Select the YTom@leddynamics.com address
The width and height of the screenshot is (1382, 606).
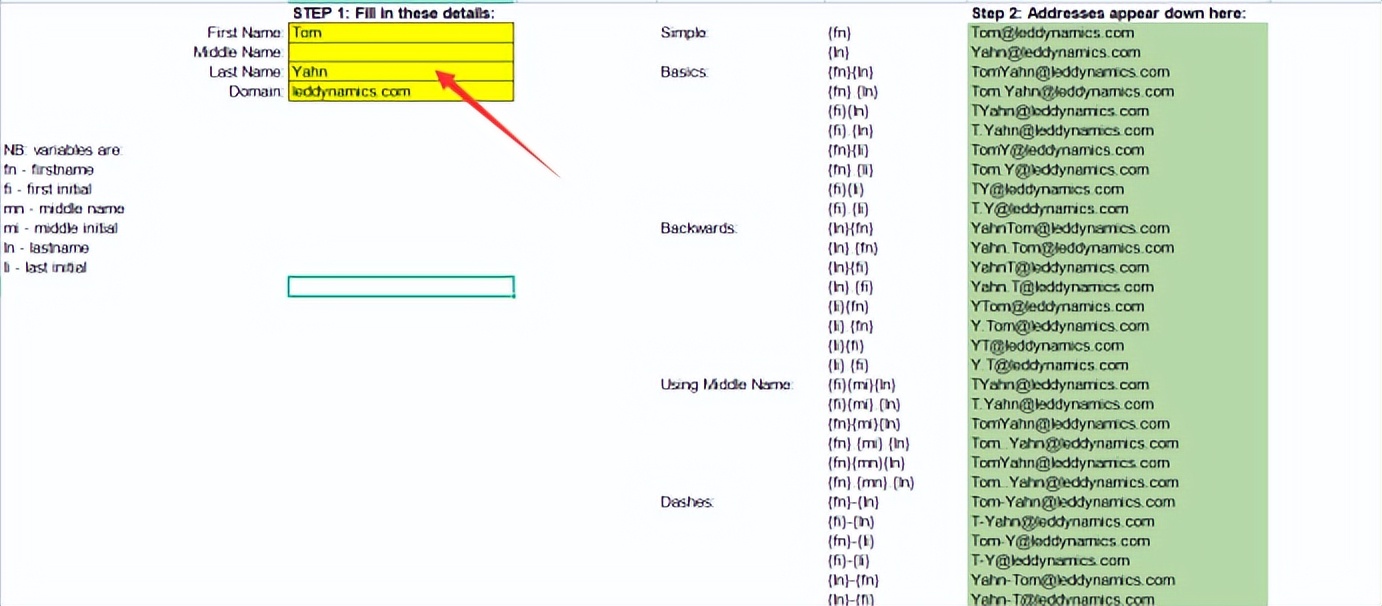click(x=1057, y=307)
